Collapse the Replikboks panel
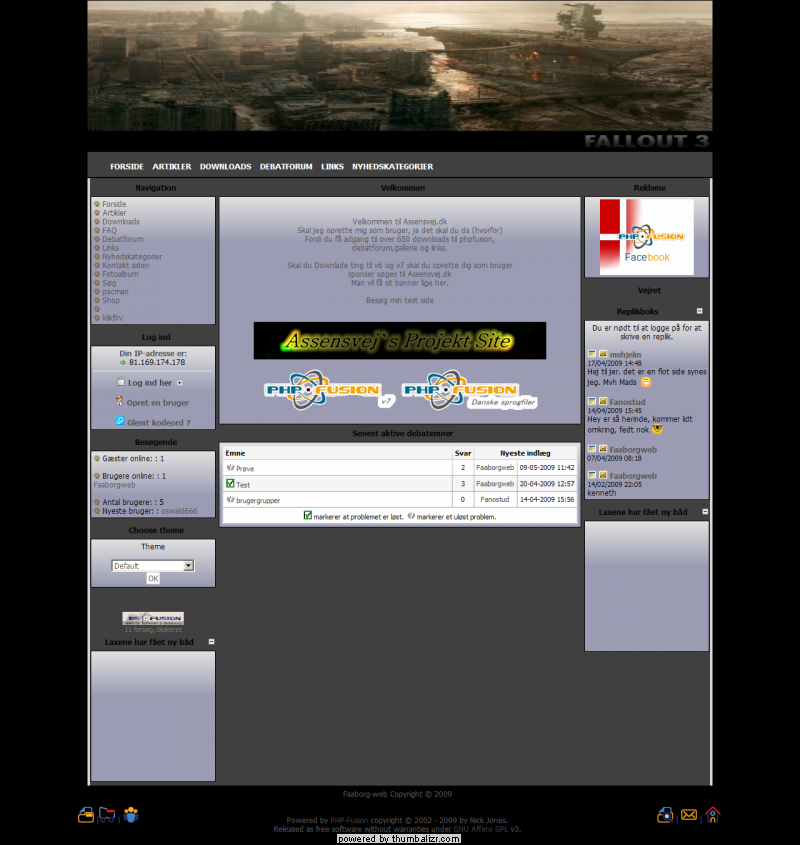This screenshot has width=800, height=845. [699, 311]
